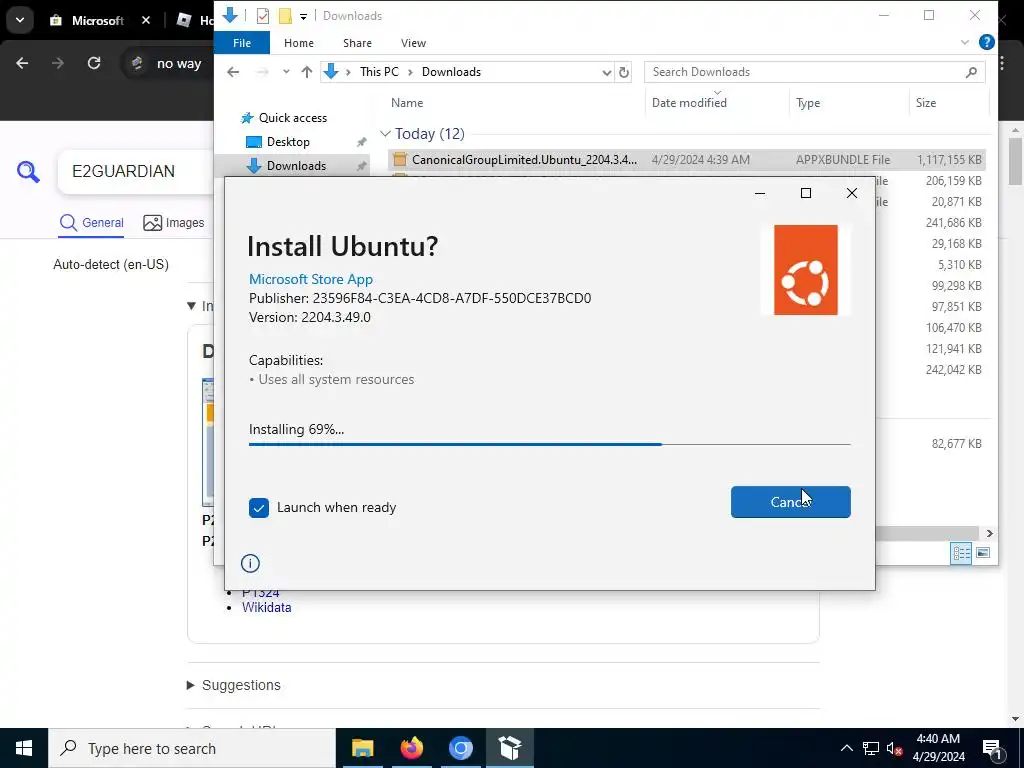1024x768 pixels.
Task: Open notification center icon
Action: (x=993, y=749)
